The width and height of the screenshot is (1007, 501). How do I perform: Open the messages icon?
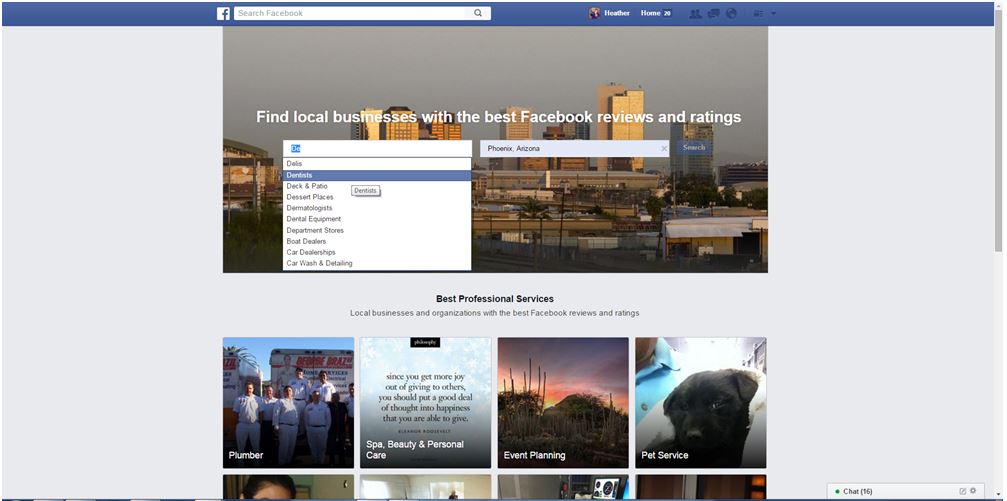tap(713, 13)
